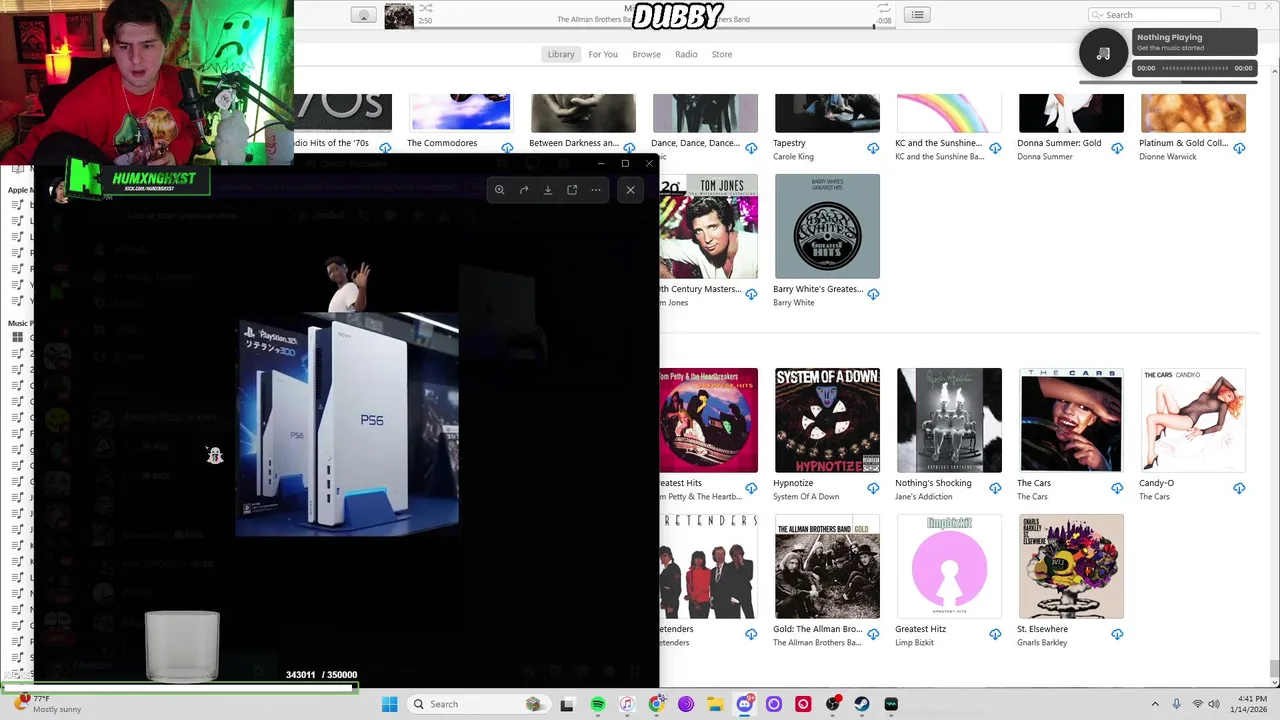Viewport: 1280px width, 720px height.
Task: Forward the PS6 image in Discord
Action: [x=524, y=190]
